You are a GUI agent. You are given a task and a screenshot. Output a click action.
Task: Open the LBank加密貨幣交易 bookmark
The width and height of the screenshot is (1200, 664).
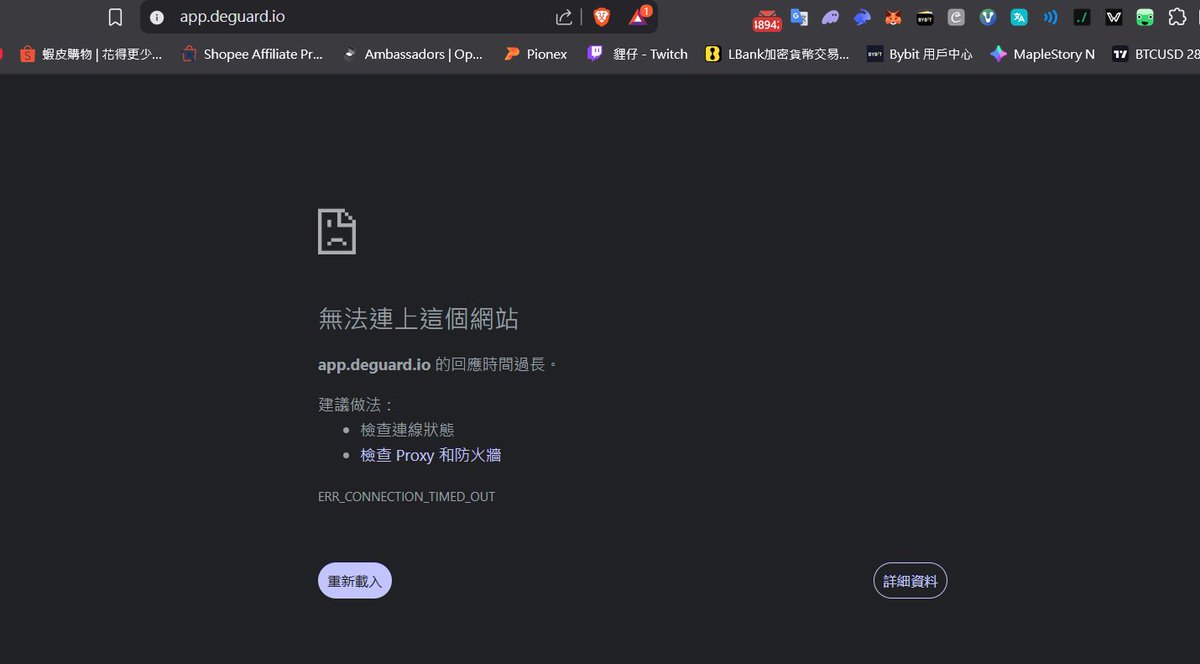point(777,54)
